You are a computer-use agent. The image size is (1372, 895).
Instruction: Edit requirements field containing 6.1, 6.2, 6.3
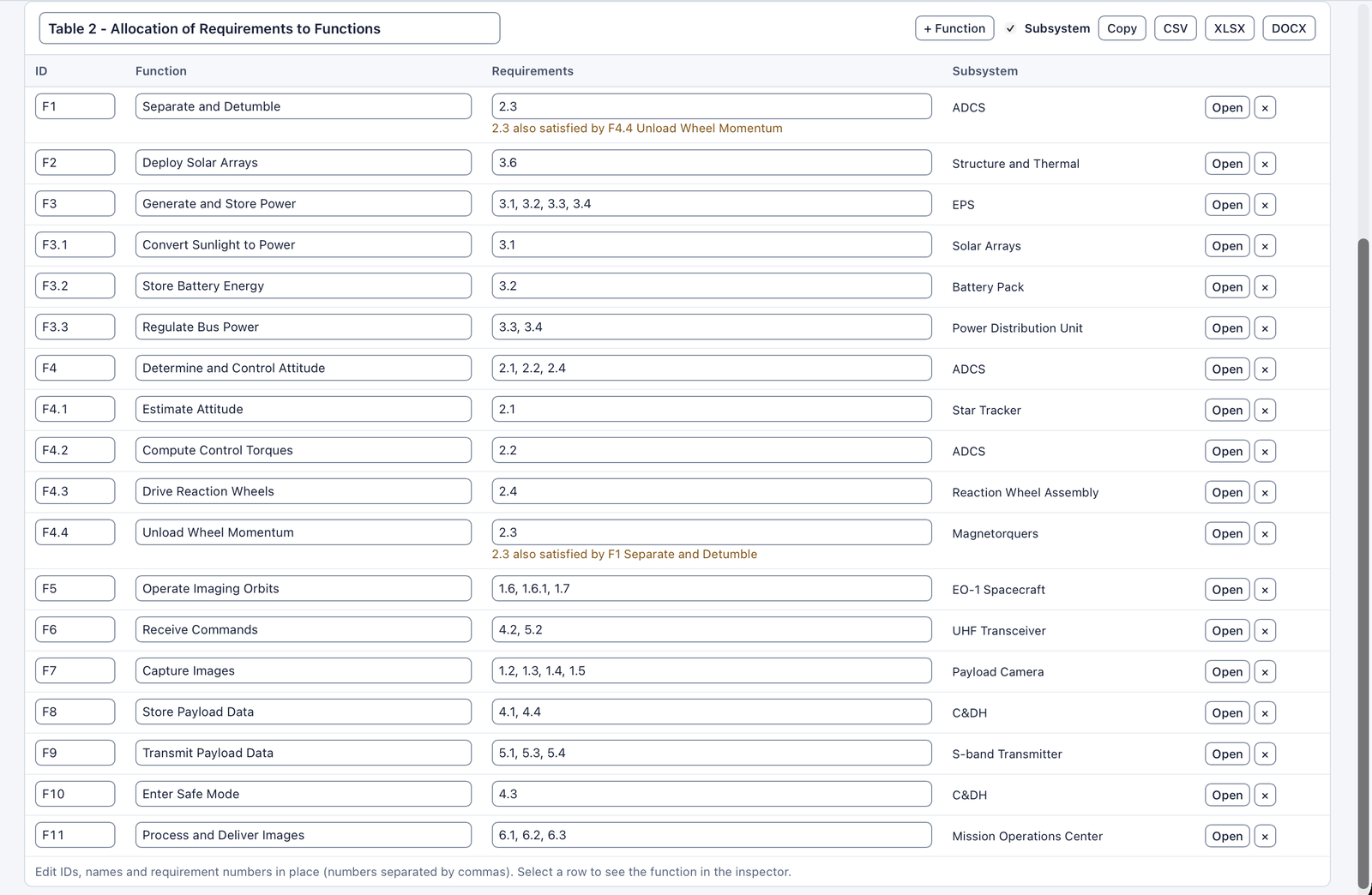pyautogui.click(x=712, y=836)
